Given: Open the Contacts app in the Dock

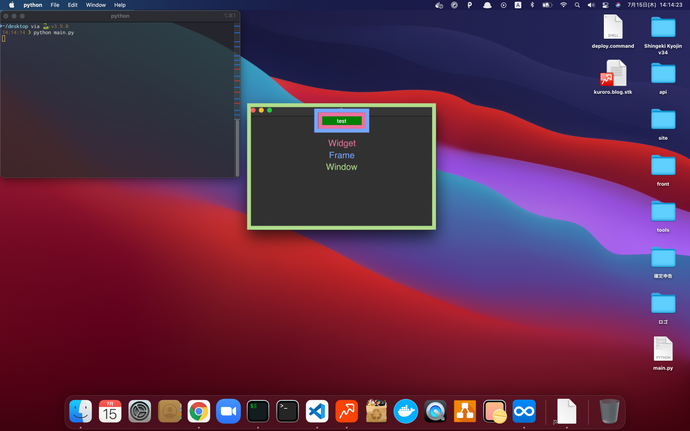Looking at the screenshot, I should 169,411.
